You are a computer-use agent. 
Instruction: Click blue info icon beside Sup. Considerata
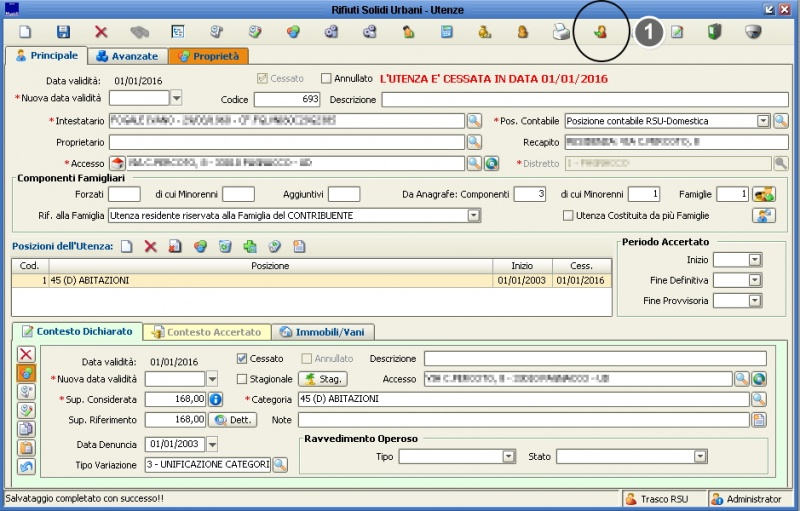[215, 400]
